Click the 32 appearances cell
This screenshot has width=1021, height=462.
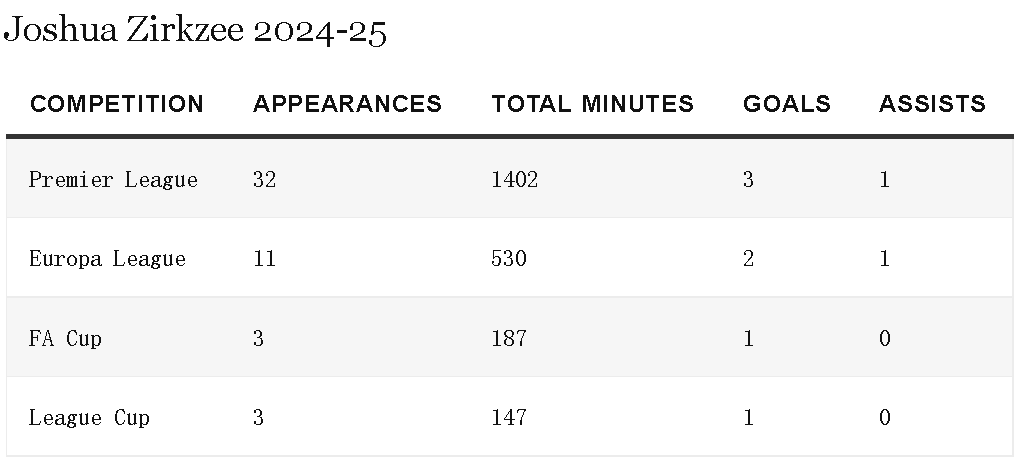264,180
